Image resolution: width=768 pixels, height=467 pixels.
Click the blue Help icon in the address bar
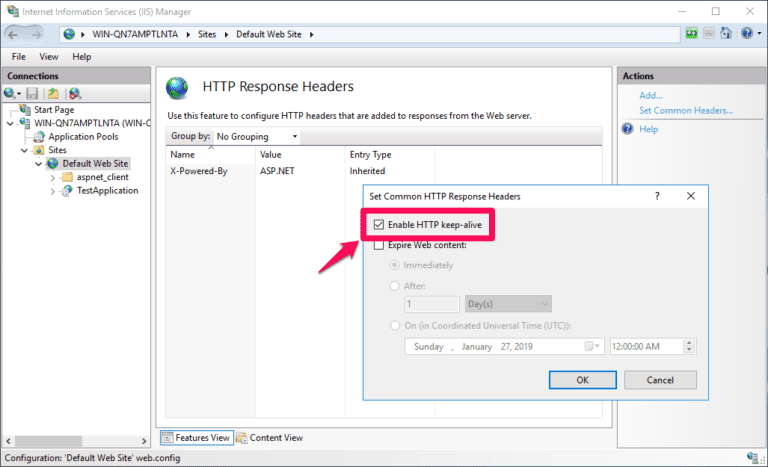(746, 35)
